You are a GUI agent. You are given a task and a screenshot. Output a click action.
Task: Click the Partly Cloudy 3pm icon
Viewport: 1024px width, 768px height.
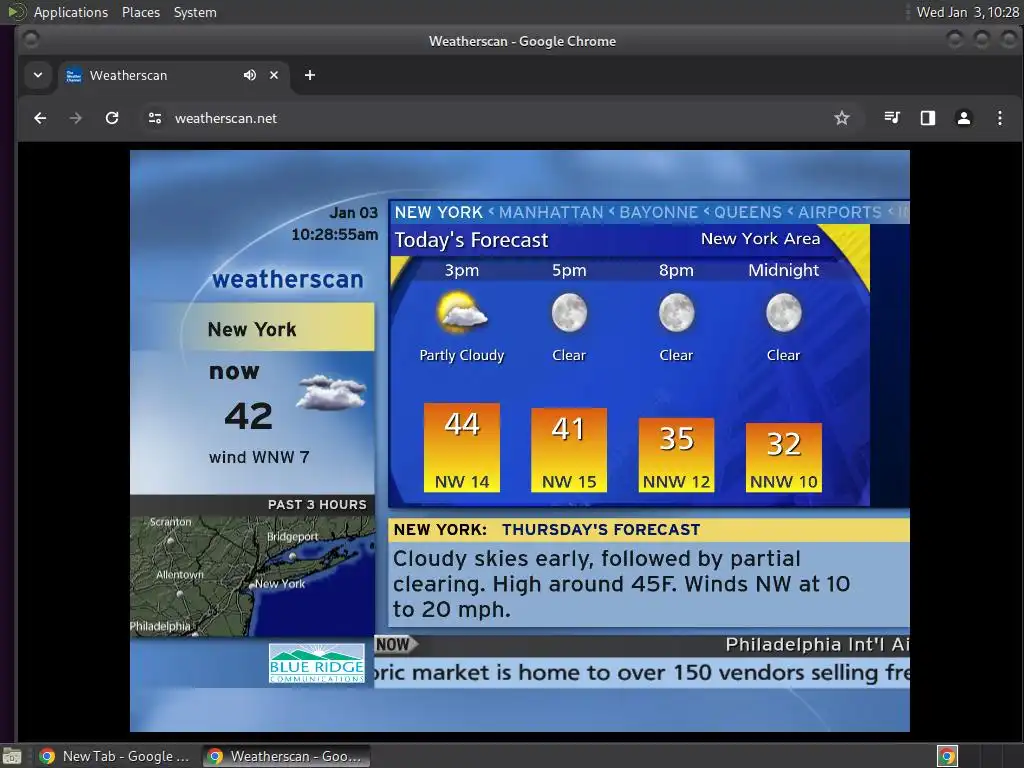point(462,311)
